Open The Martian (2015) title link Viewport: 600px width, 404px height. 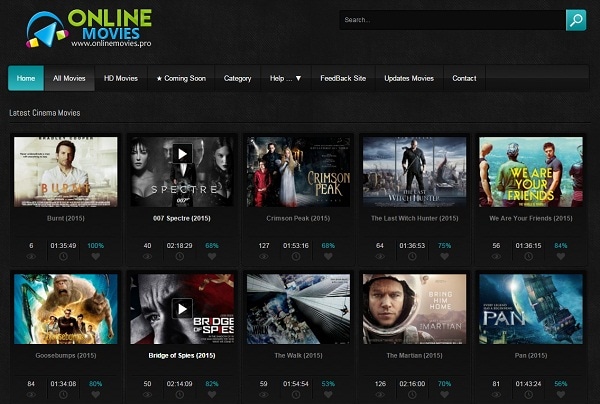point(414,356)
